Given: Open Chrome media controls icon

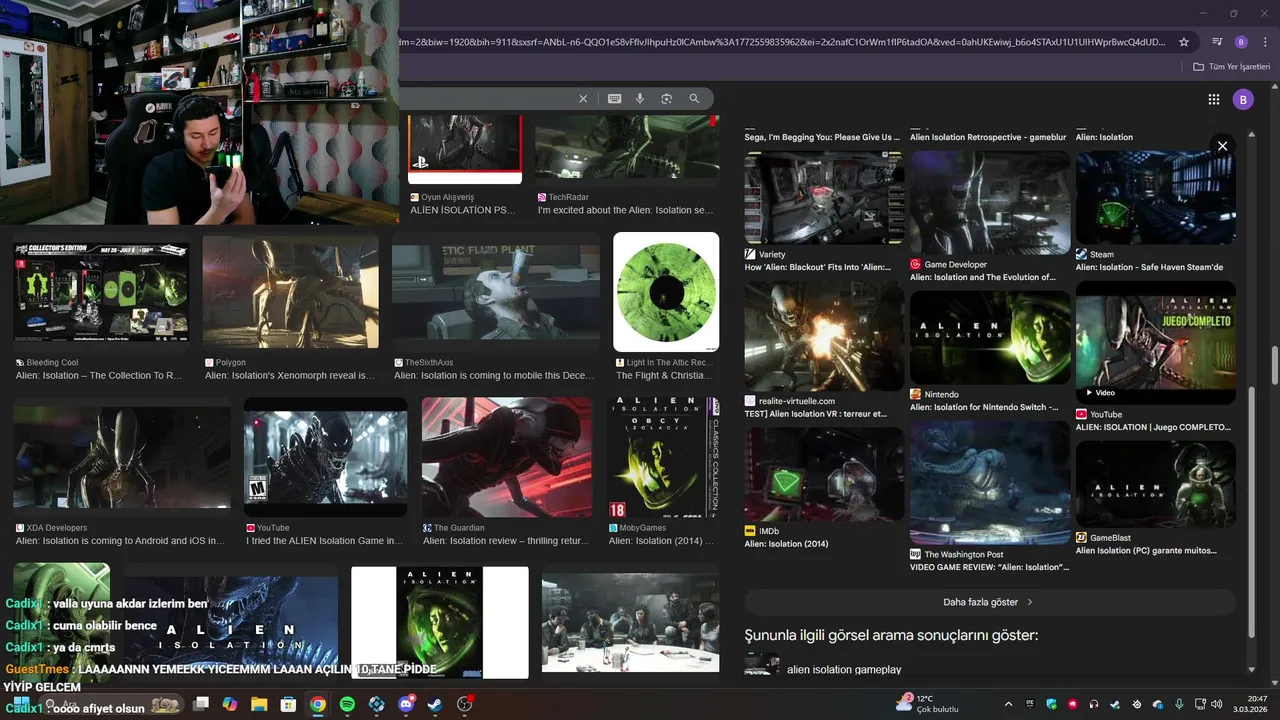Looking at the screenshot, I should point(1217,42).
